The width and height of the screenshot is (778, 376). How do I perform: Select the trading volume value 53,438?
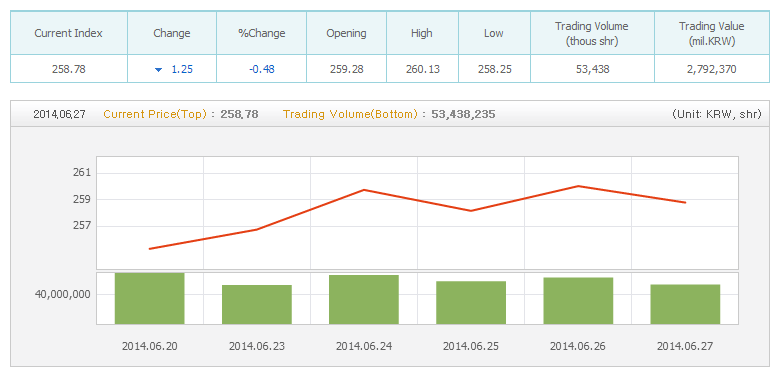pos(592,69)
